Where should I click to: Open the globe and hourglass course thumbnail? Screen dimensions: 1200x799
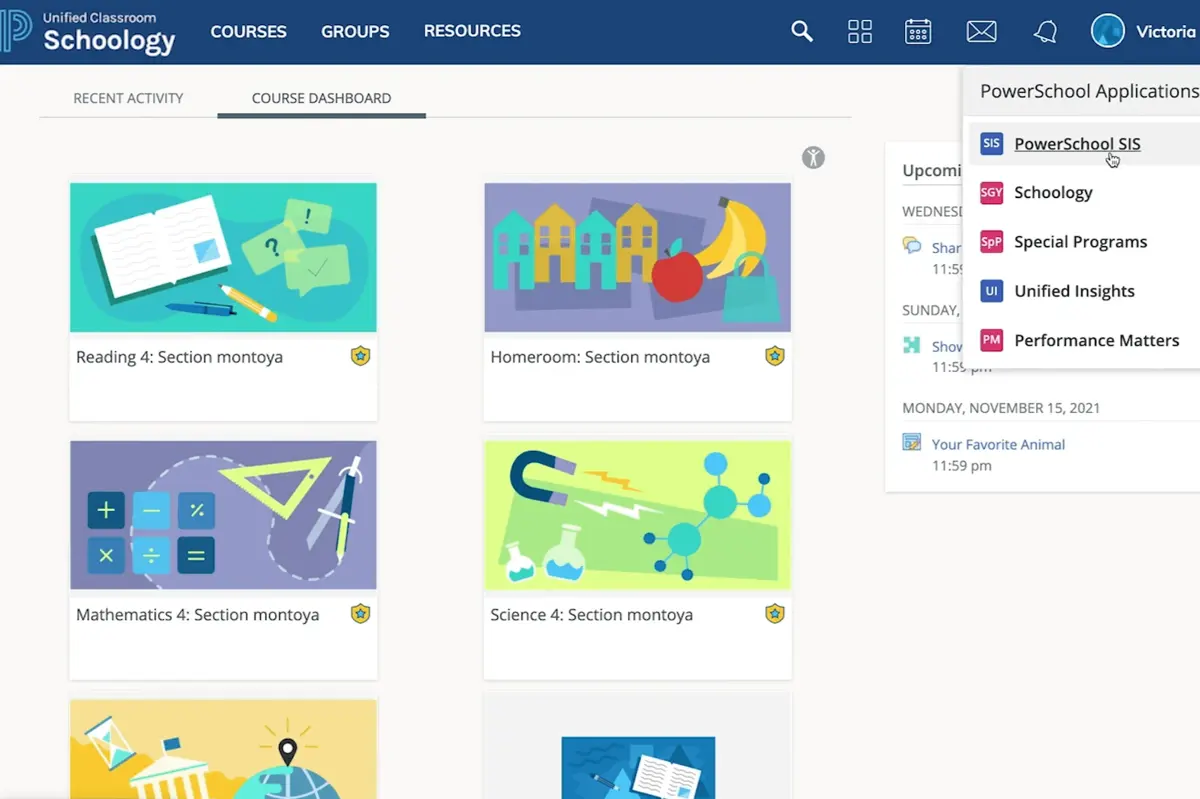pyautogui.click(x=223, y=749)
